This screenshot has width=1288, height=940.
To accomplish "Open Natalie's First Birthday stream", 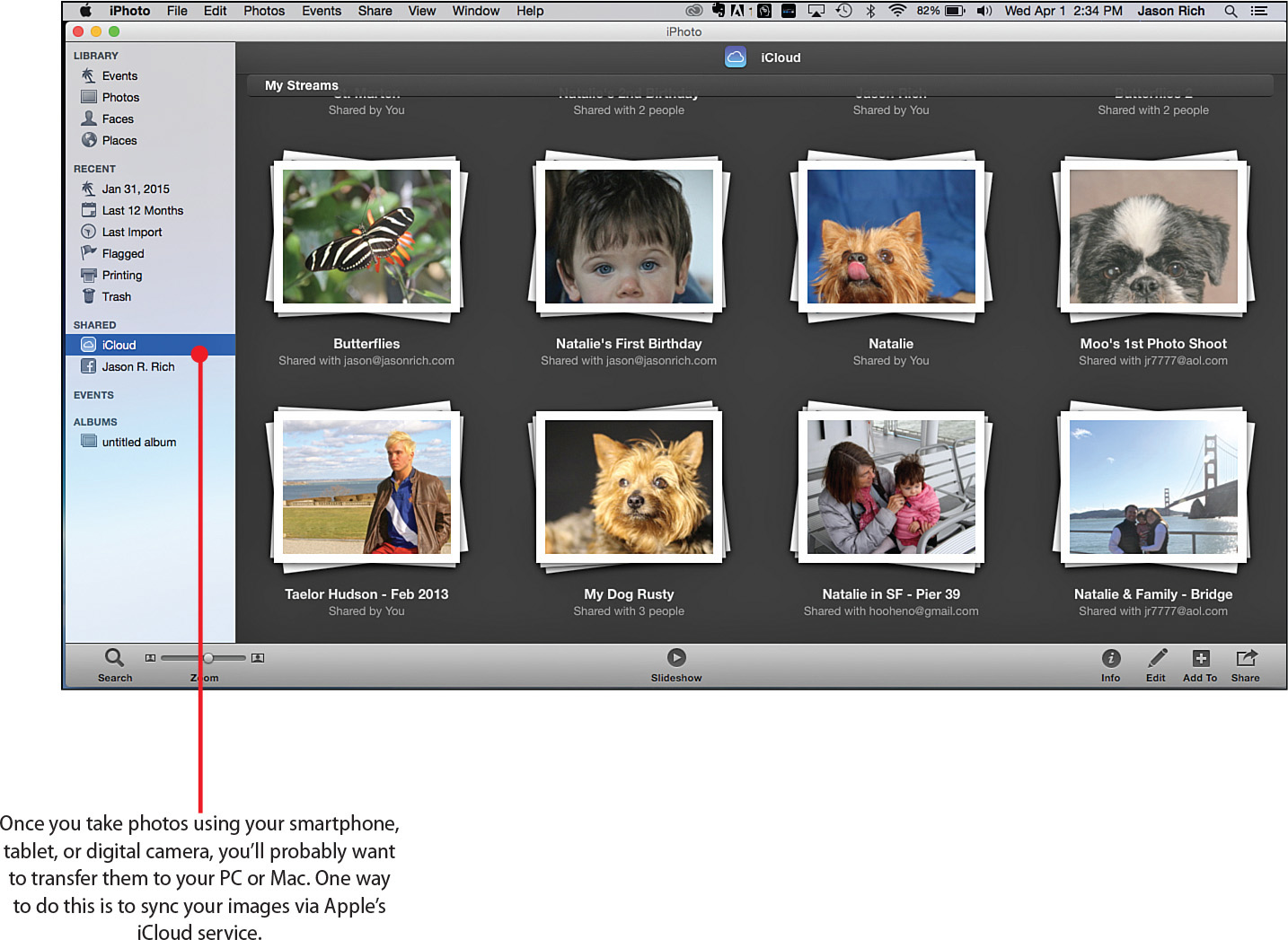I will coord(629,237).
